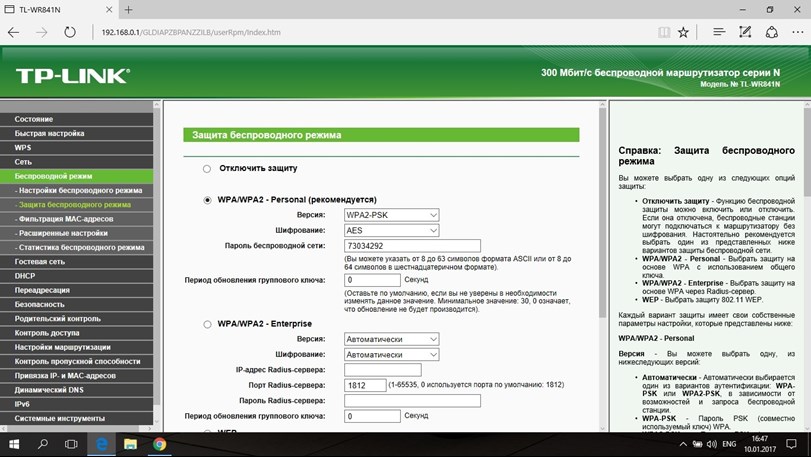Open Гостевая сеть menu item
The image size is (811, 457).
pos(77,262)
